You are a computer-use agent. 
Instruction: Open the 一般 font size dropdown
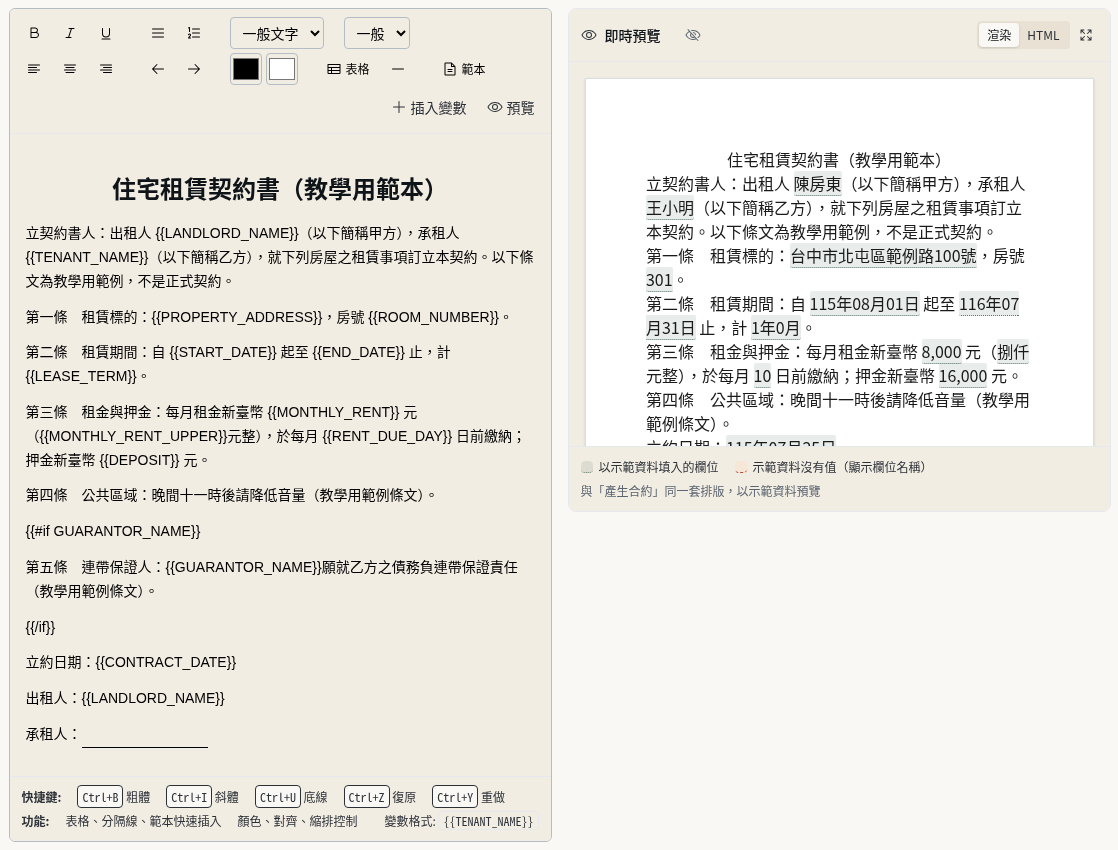point(376,34)
